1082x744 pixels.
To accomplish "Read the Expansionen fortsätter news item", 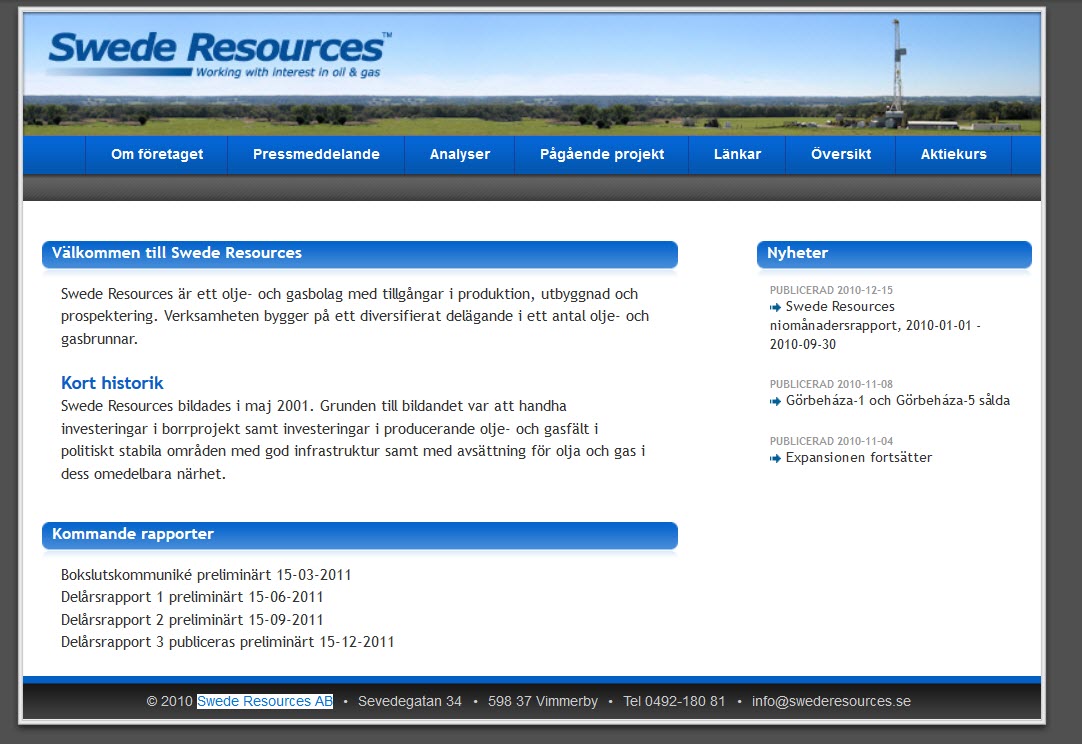I will tap(858, 458).
